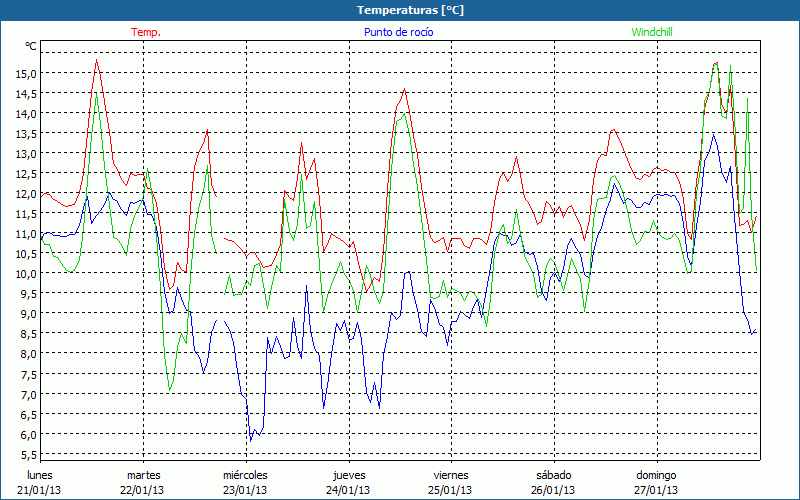Click the 6,5 y-axis value
Image resolution: width=800 pixels, height=500 pixels.
point(28,415)
